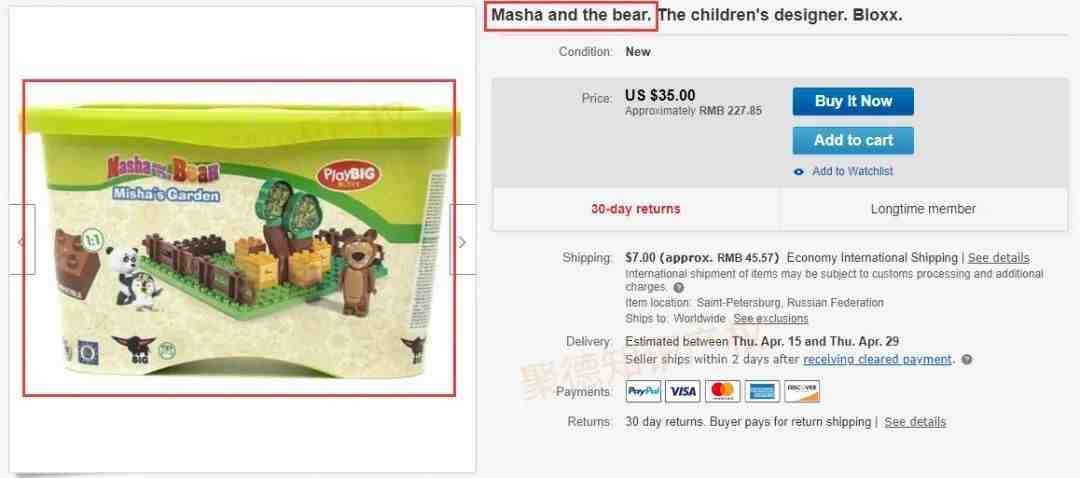Image resolution: width=1080 pixels, height=478 pixels.
Task: Open shipping See details link
Action: tap(998, 258)
